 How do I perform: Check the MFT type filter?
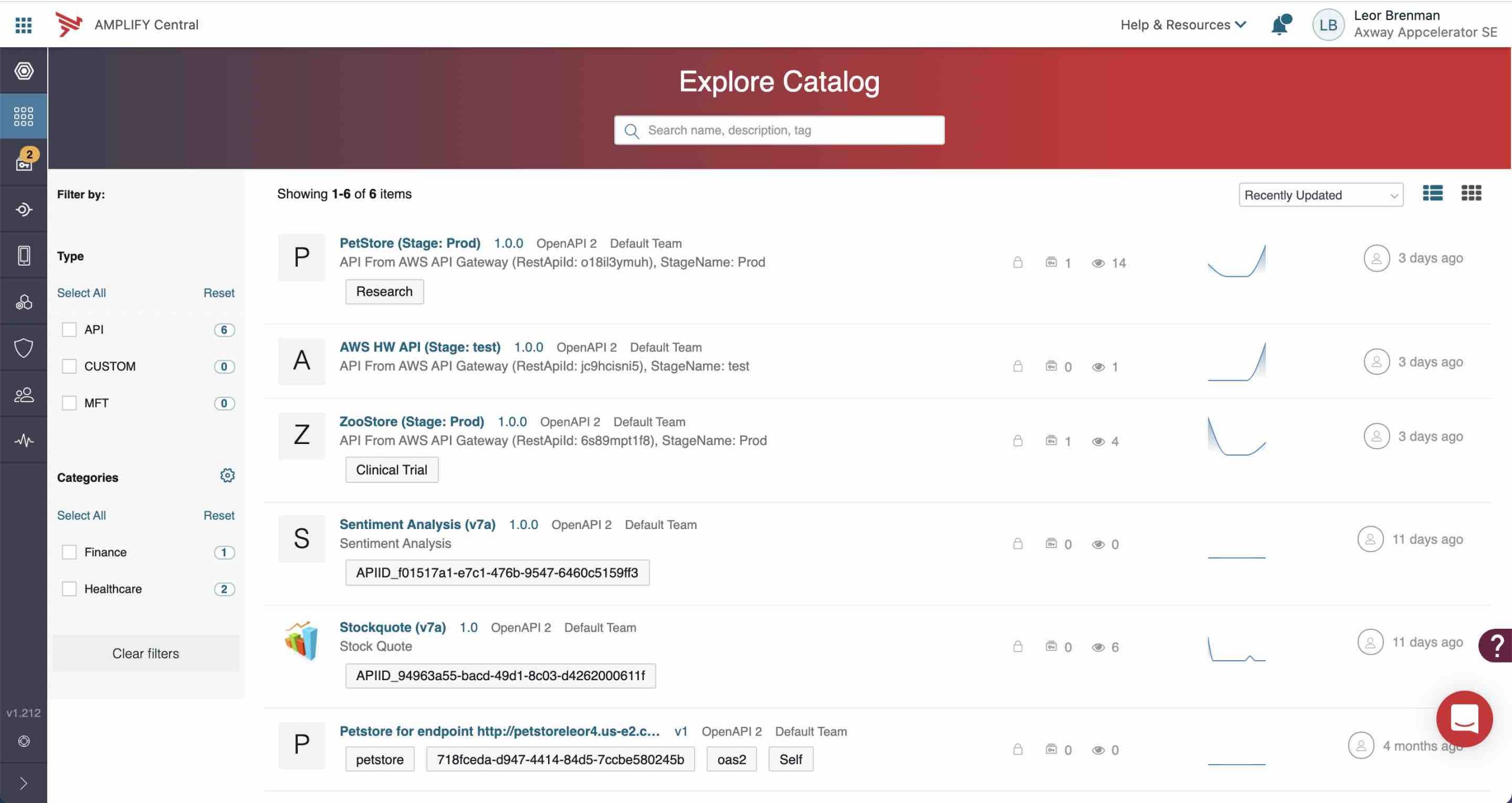(x=69, y=403)
